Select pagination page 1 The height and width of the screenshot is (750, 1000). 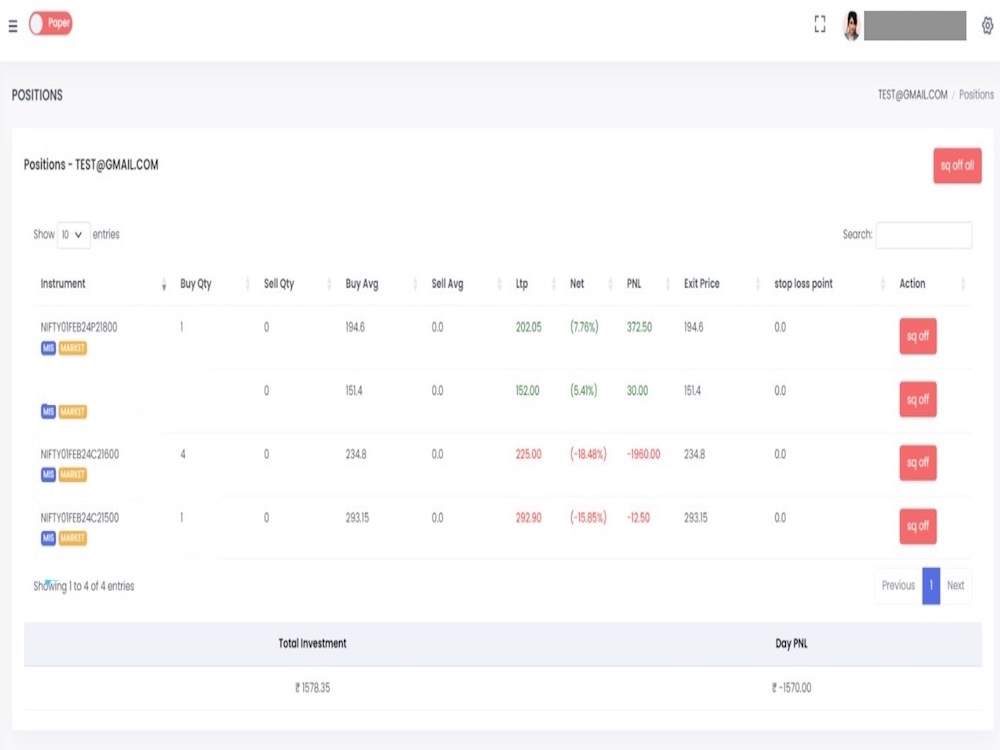coord(931,585)
